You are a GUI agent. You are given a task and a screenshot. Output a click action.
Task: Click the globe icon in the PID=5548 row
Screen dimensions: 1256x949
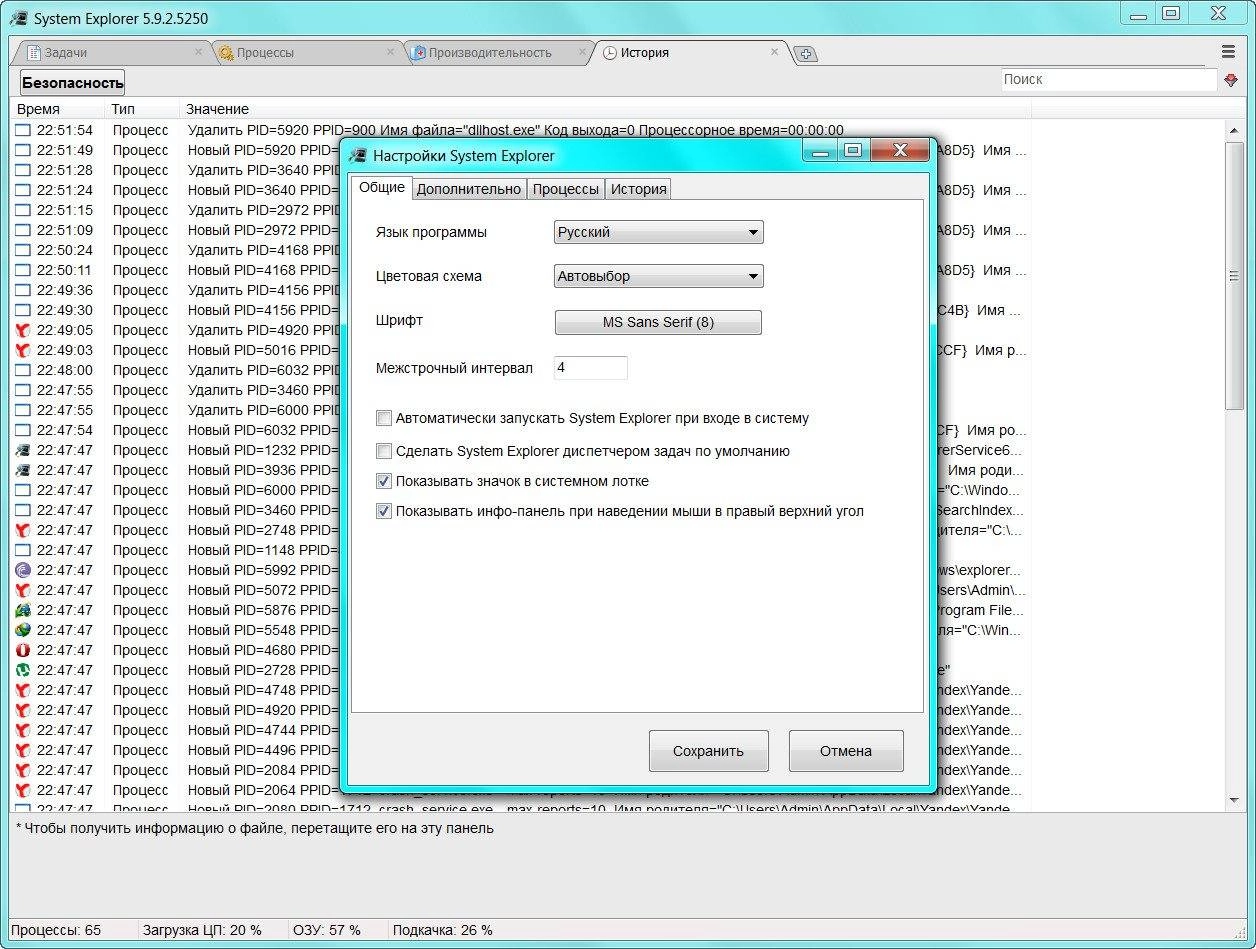[23, 630]
